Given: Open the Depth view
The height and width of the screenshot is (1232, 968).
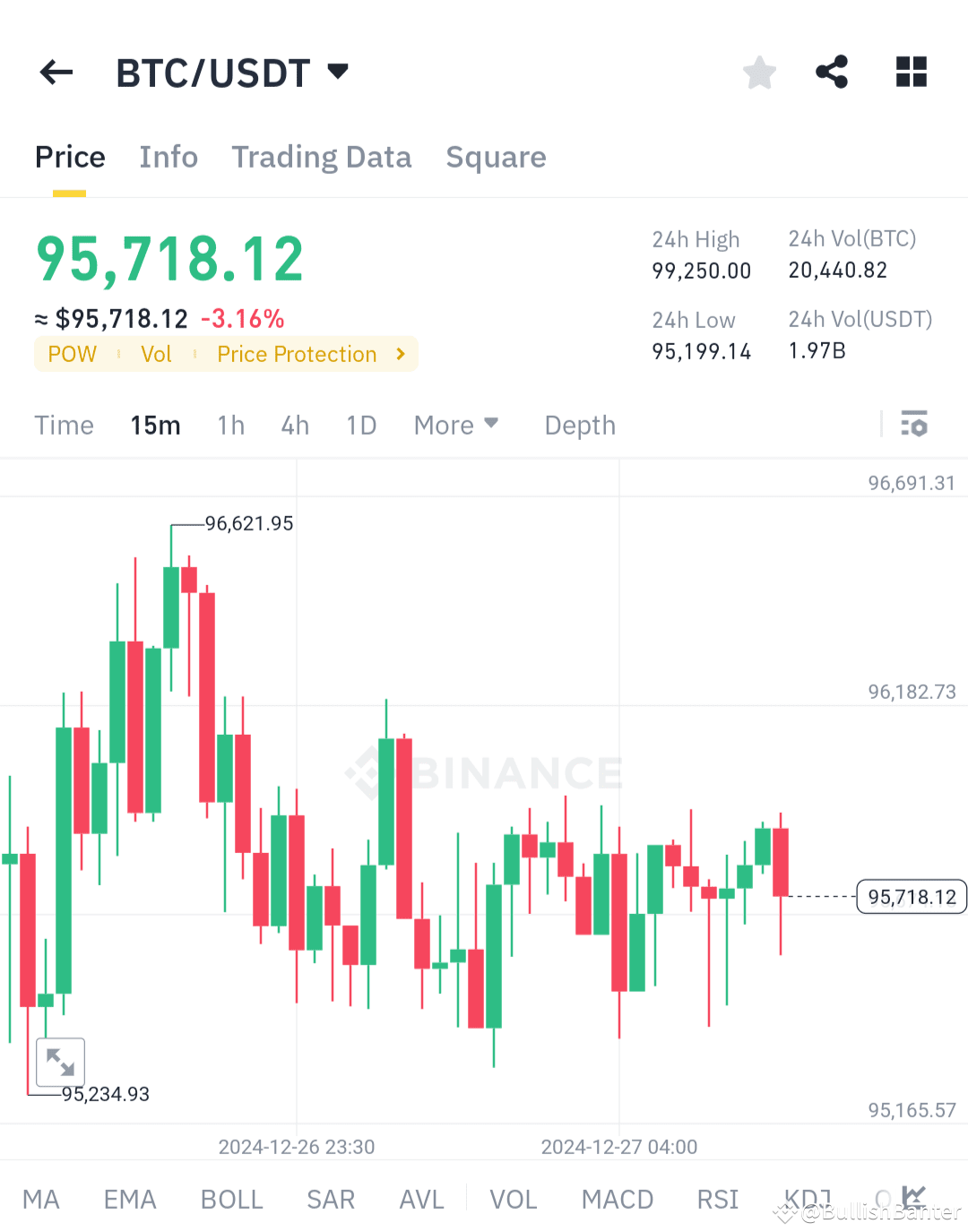Looking at the screenshot, I should pos(579,425).
